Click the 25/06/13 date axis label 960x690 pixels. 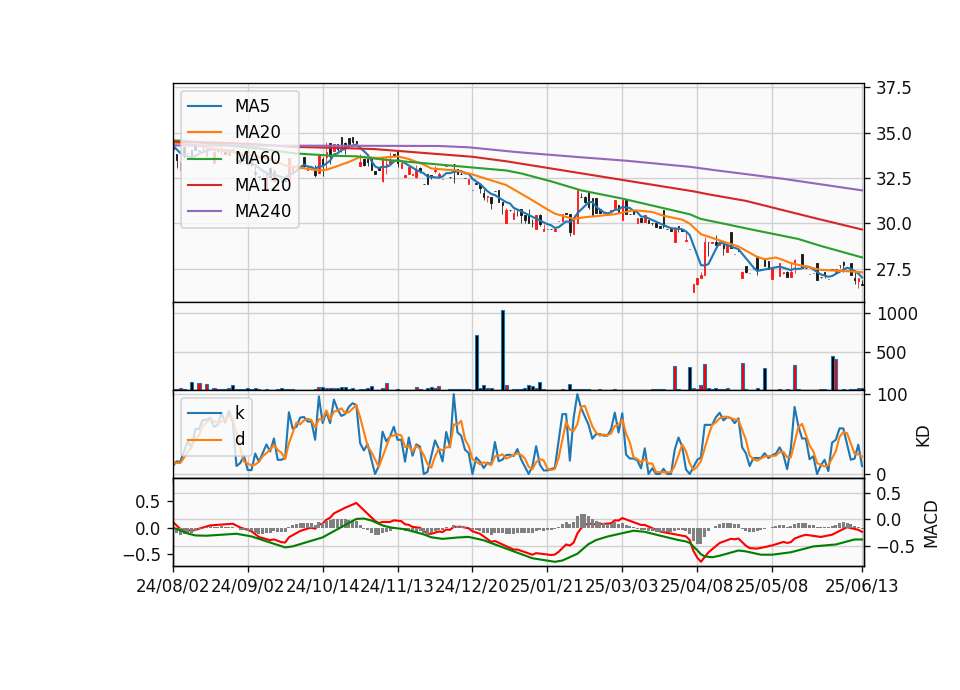pos(861,587)
